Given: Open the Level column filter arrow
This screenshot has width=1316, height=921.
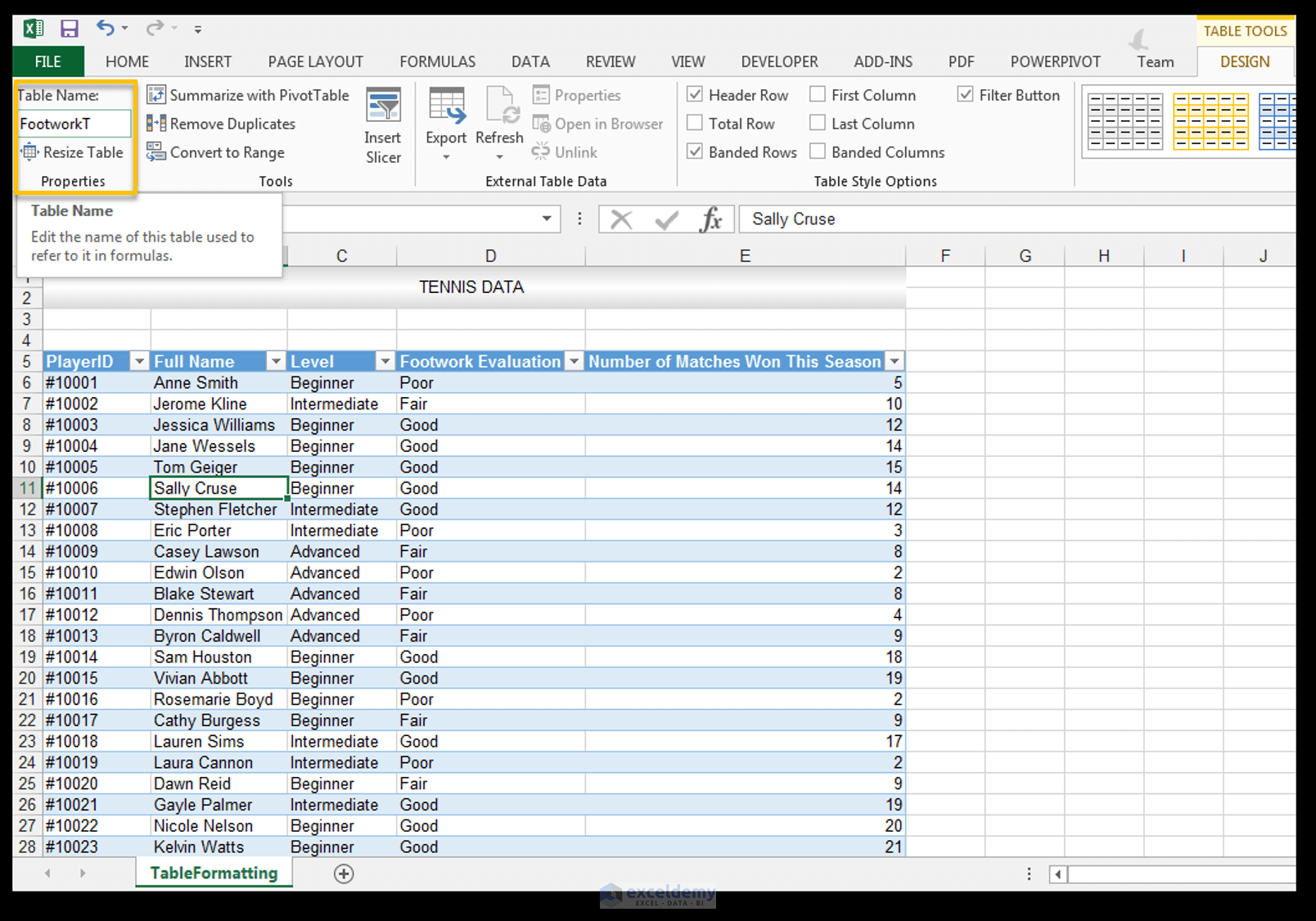Looking at the screenshot, I should [385, 361].
